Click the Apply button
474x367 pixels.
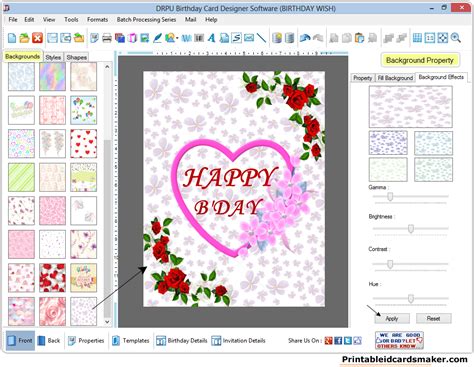pyautogui.click(x=392, y=318)
